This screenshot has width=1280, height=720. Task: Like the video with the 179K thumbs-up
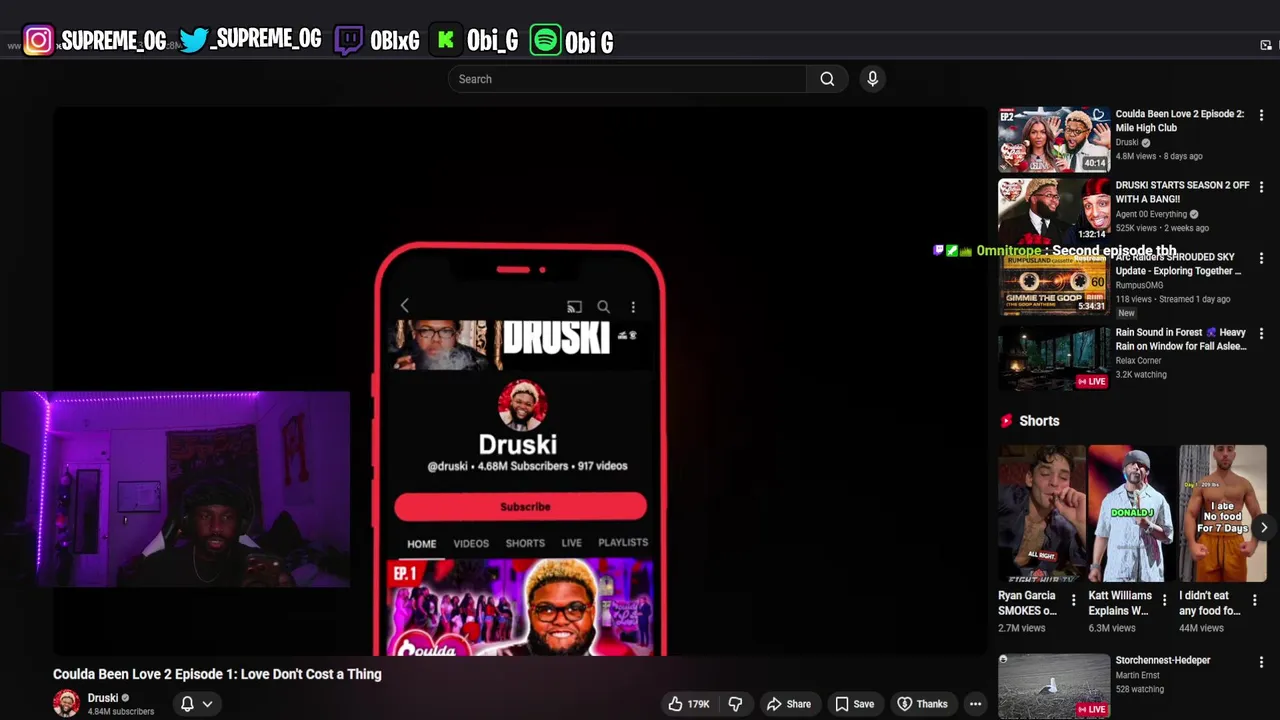pyautogui.click(x=689, y=704)
